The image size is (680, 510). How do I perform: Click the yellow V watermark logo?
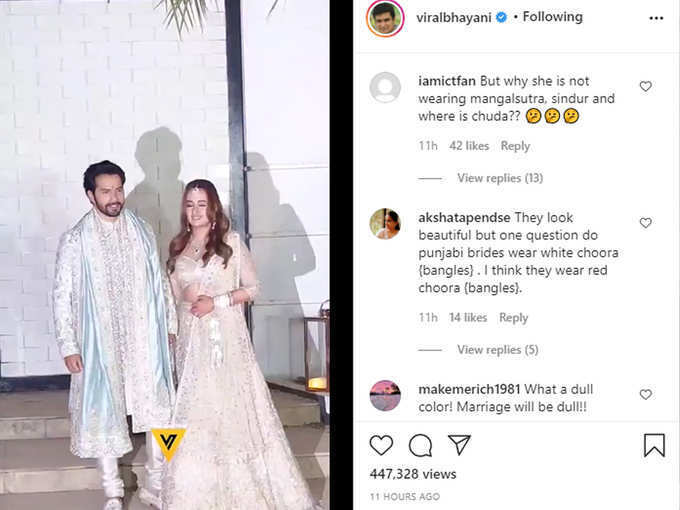(x=168, y=443)
